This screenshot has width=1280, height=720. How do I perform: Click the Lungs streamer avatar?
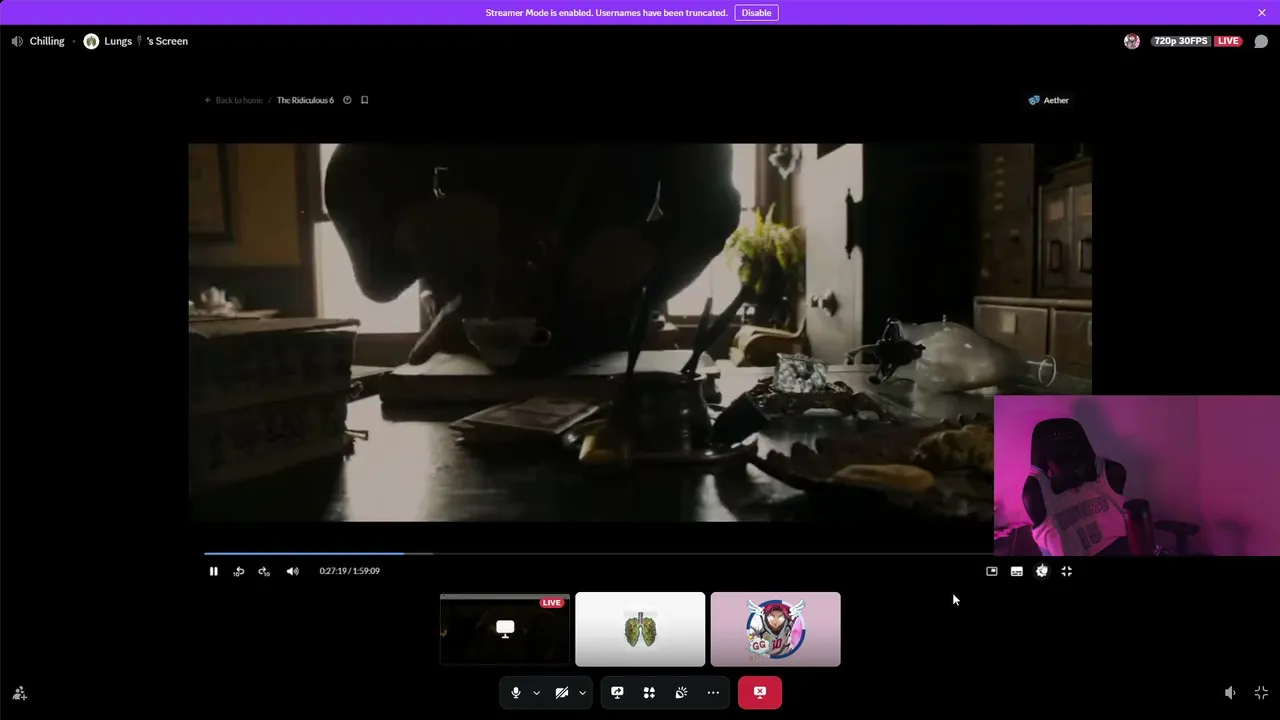pos(91,41)
